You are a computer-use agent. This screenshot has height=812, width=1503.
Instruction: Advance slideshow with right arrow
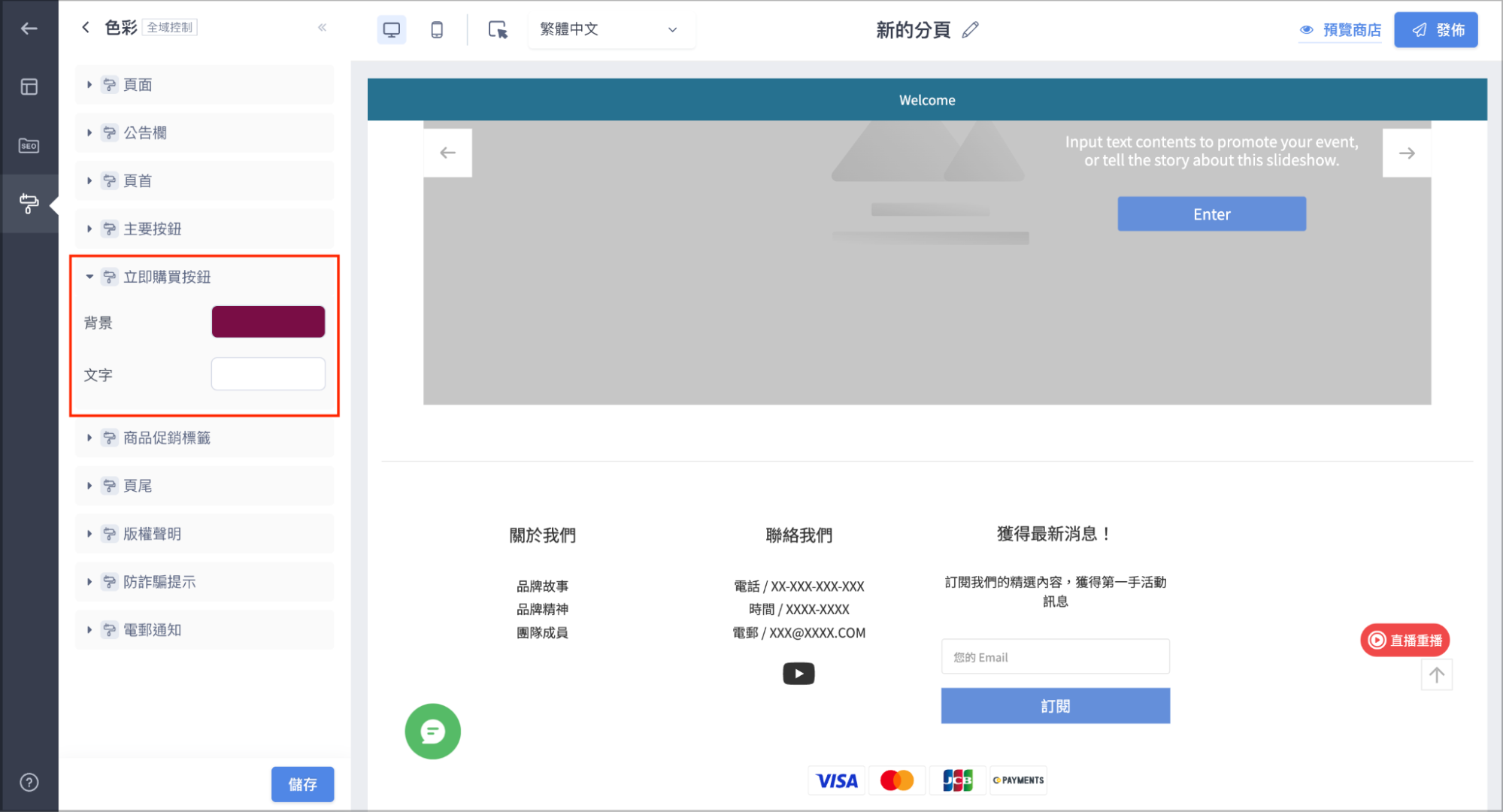(1406, 153)
